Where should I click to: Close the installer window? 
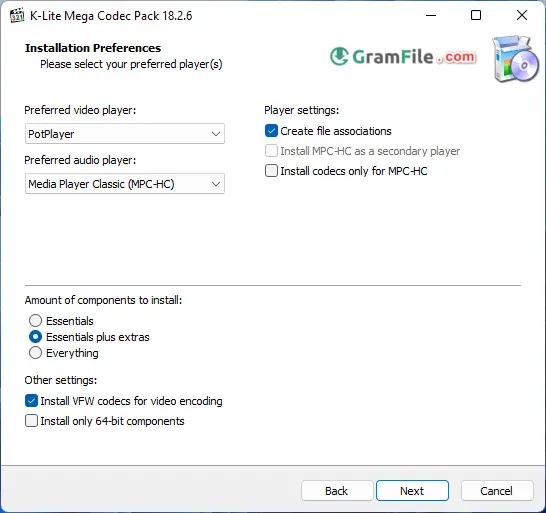522,15
